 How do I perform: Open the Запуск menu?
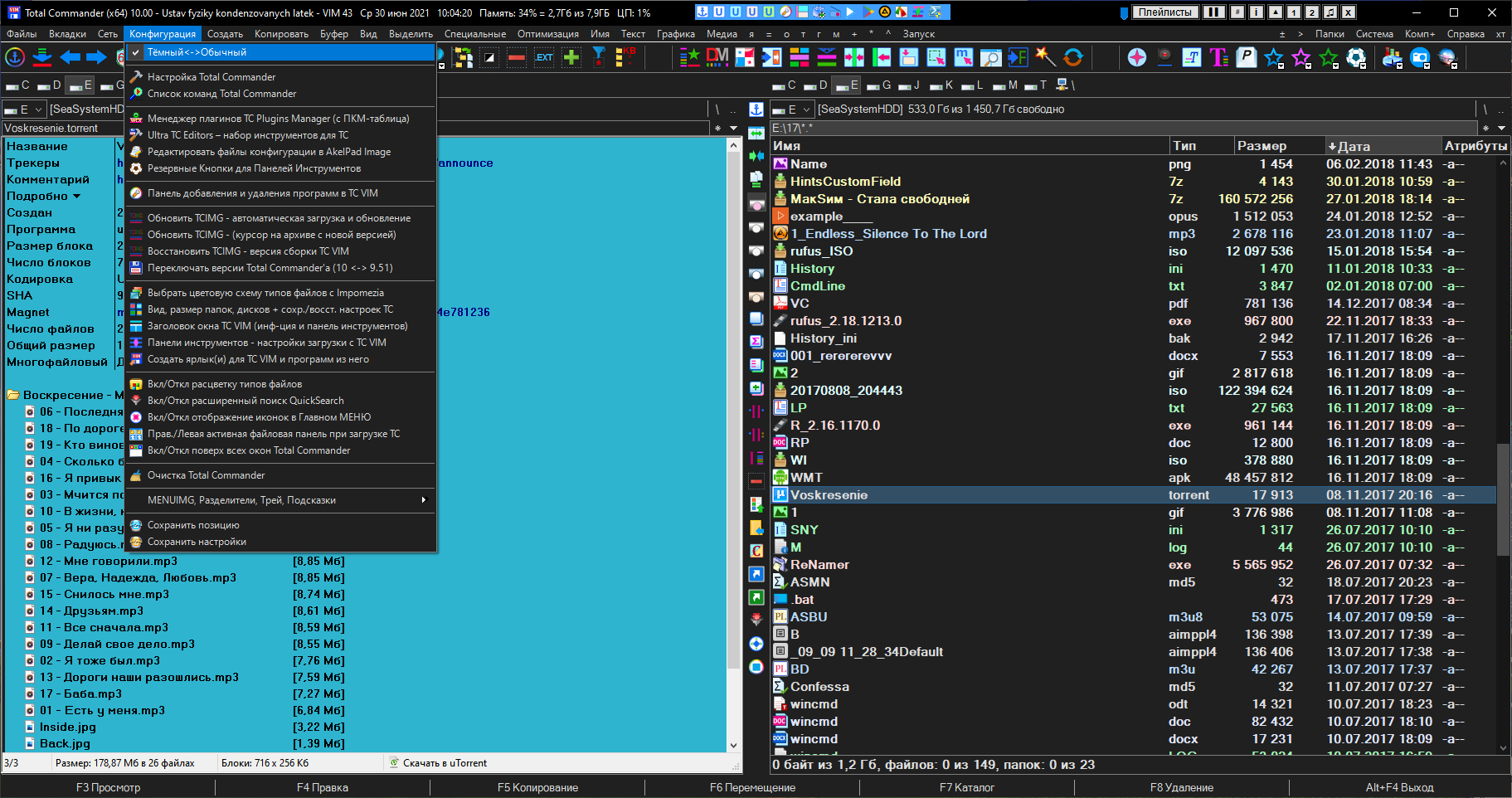[919, 34]
